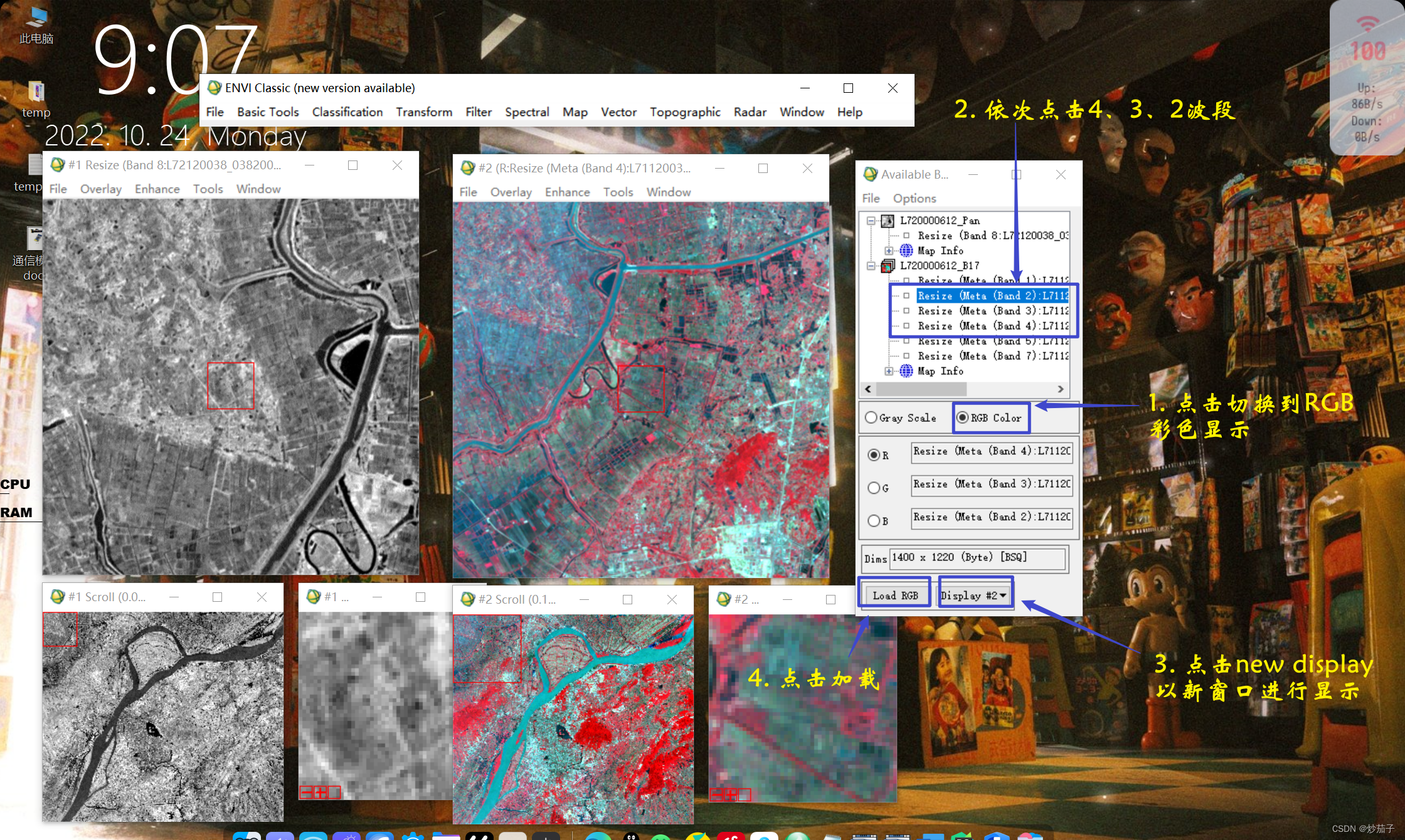Open the Display #2 dropdown

(x=975, y=596)
